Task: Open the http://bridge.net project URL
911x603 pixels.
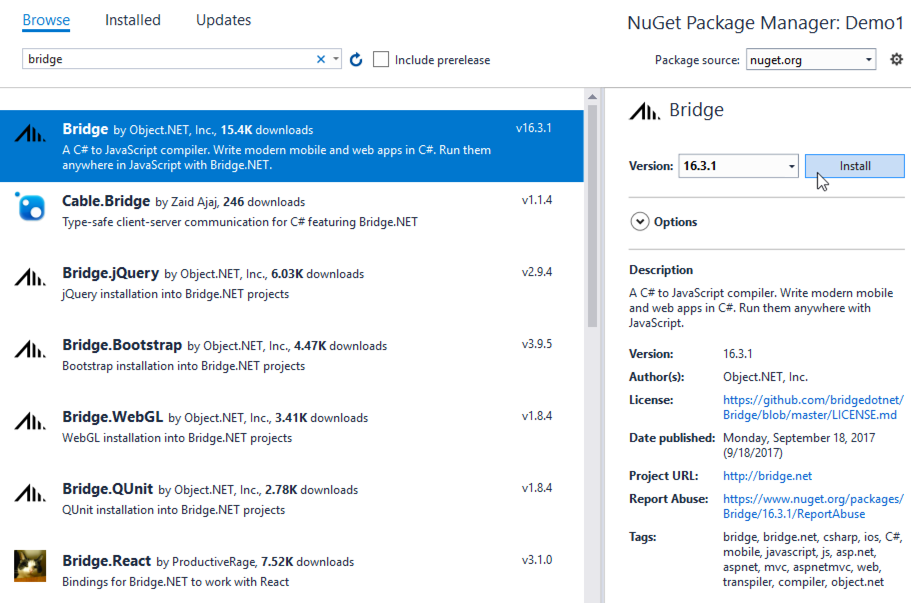Action: point(767,476)
